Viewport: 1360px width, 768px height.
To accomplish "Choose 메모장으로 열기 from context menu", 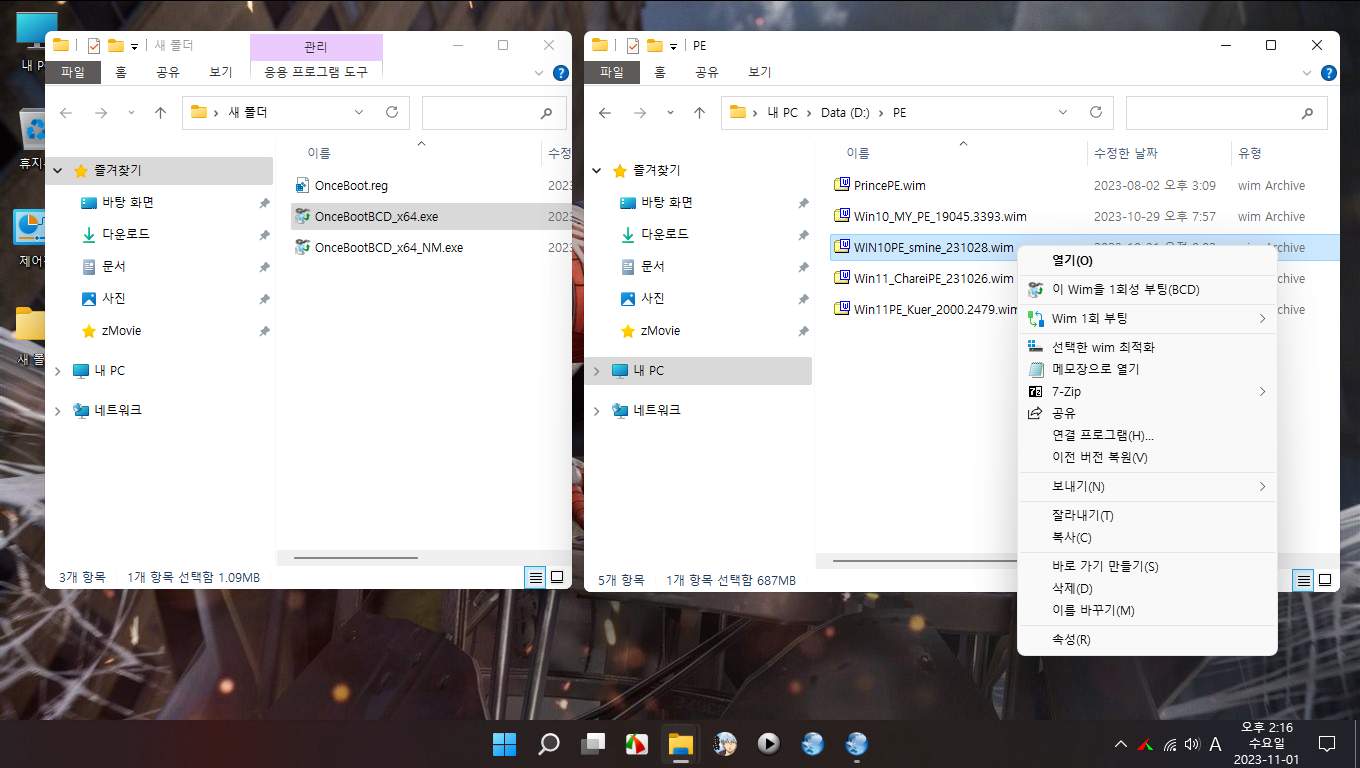I will [x=1147, y=370].
